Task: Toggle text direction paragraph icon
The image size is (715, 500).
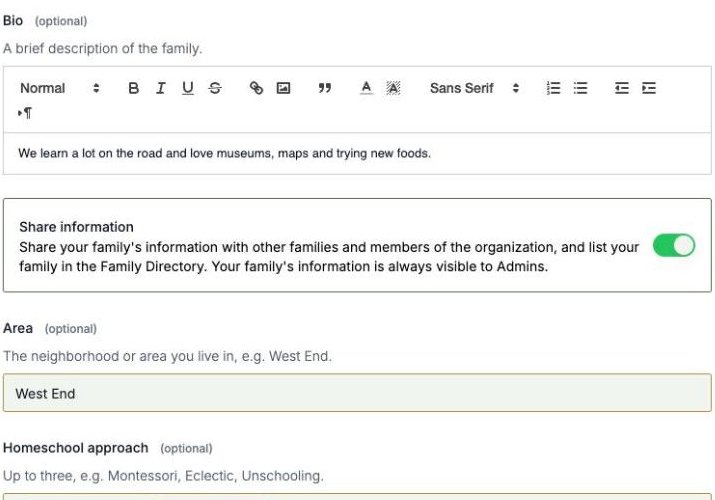Action: (25, 113)
